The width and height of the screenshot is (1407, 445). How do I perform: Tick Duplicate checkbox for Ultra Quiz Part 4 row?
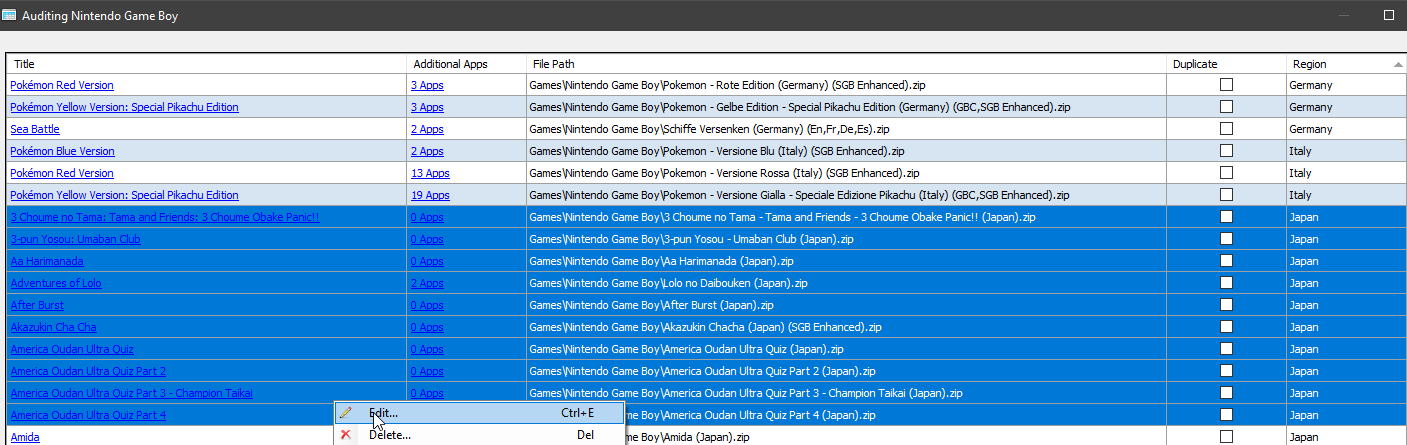point(1226,415)
